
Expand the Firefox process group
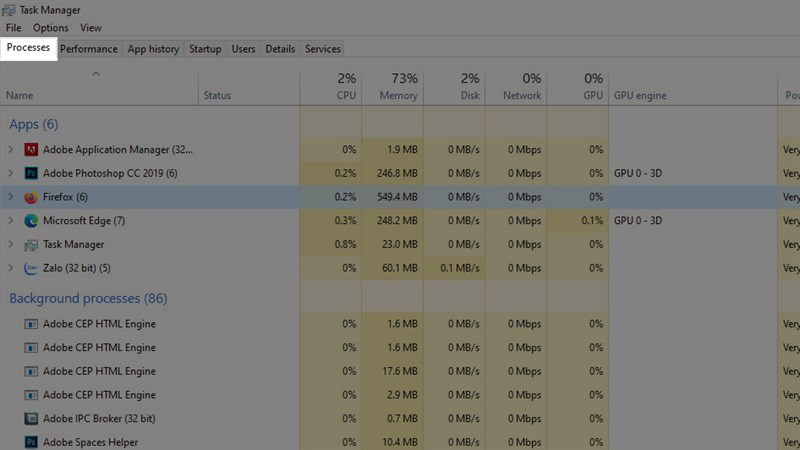coord(11,197)
